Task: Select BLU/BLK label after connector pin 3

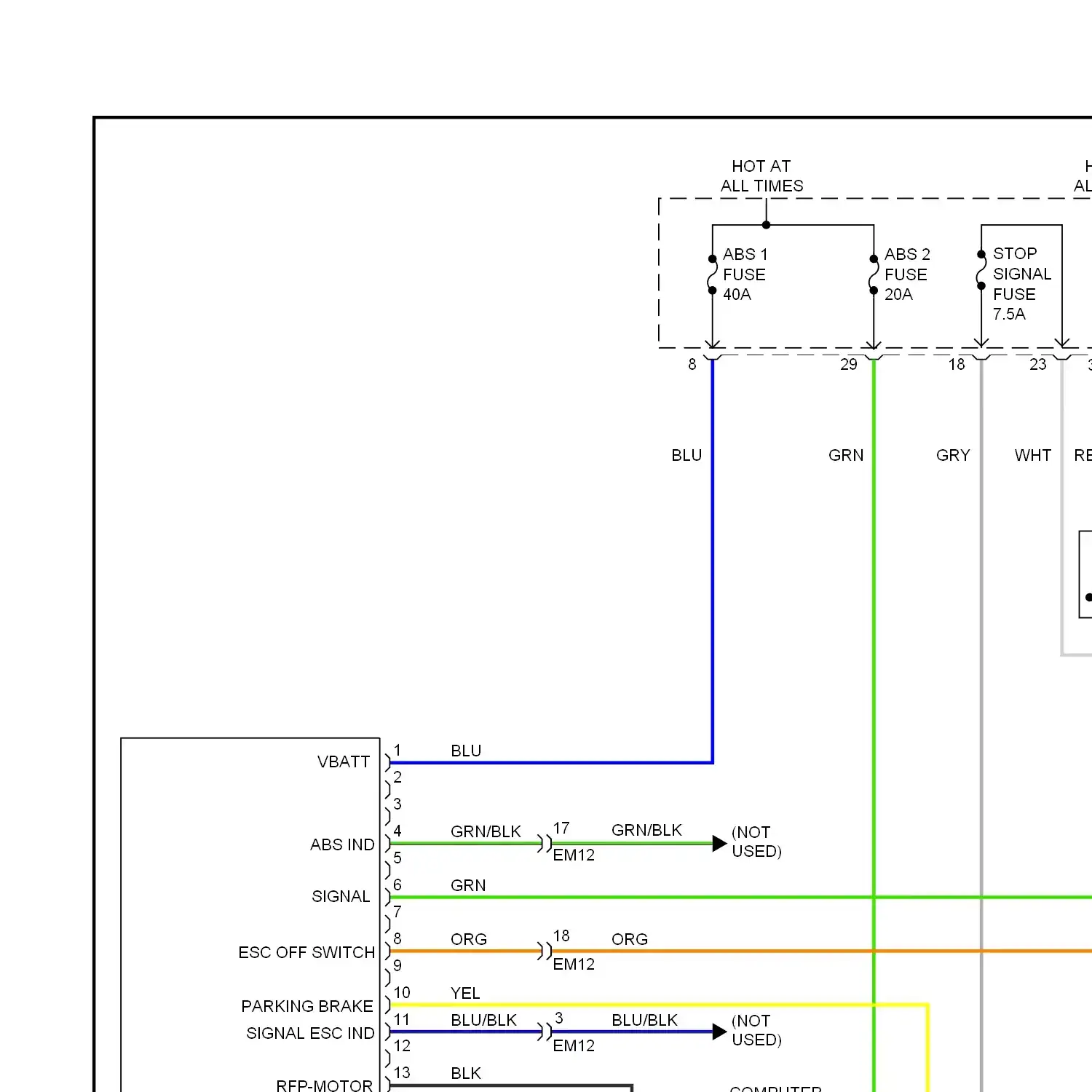Action: coord(644,1021)
